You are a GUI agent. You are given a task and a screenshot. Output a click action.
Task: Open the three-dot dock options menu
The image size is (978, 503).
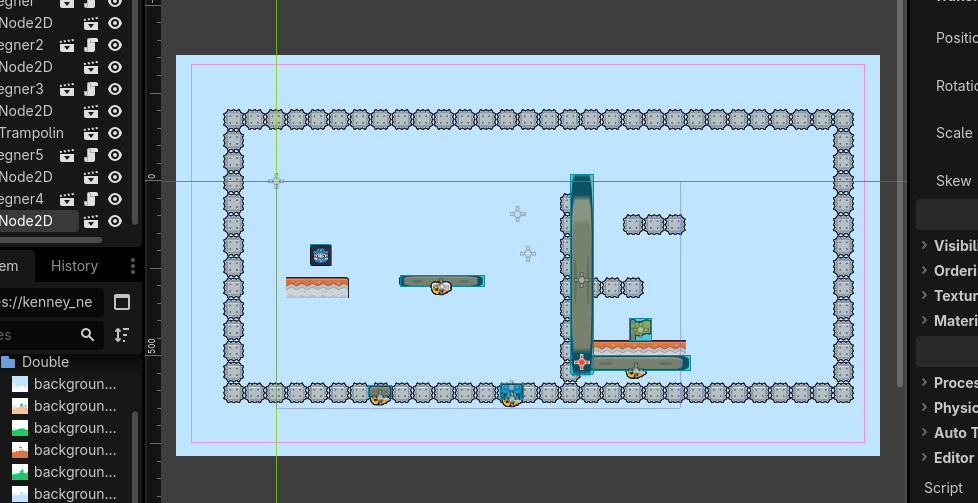coord(132,266)
